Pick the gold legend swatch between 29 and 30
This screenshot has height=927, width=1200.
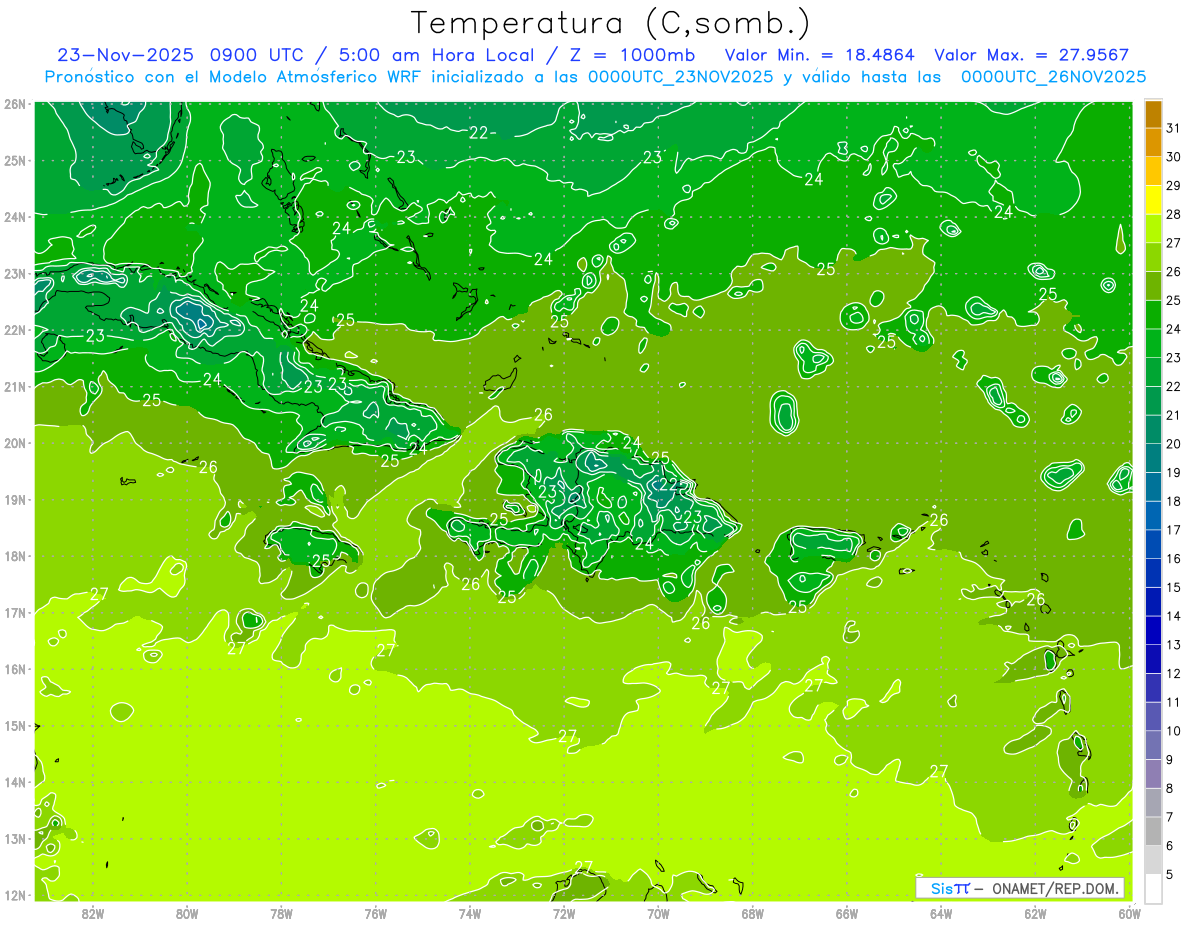(x=1153, y=170)
